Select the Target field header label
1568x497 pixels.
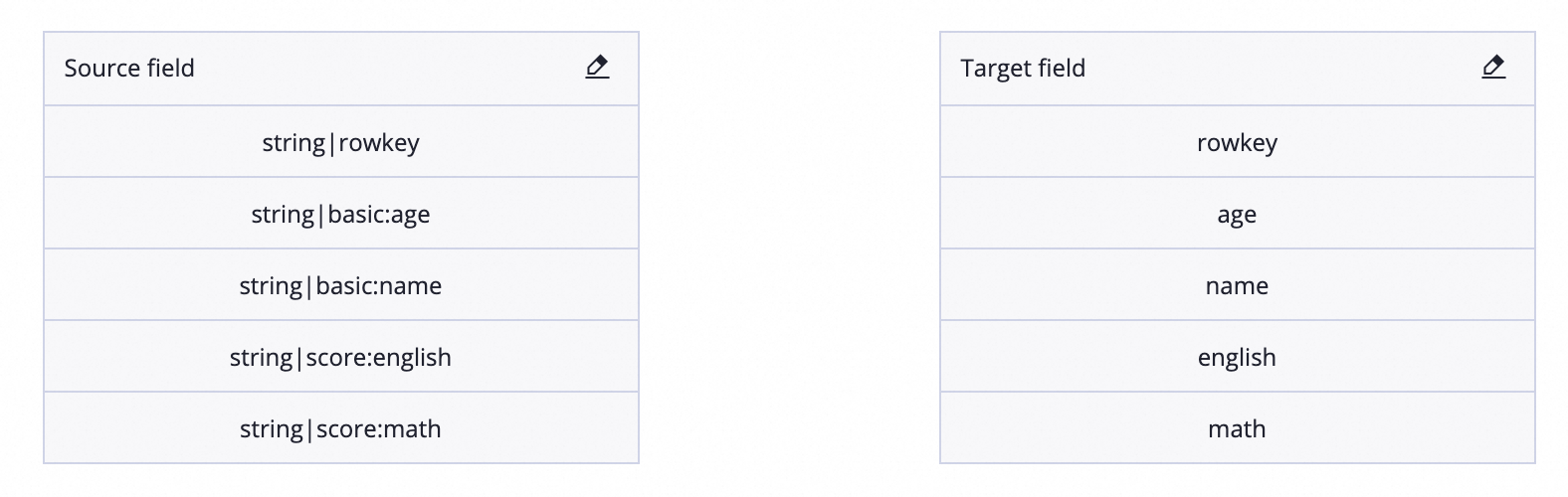click(1023, 69)
